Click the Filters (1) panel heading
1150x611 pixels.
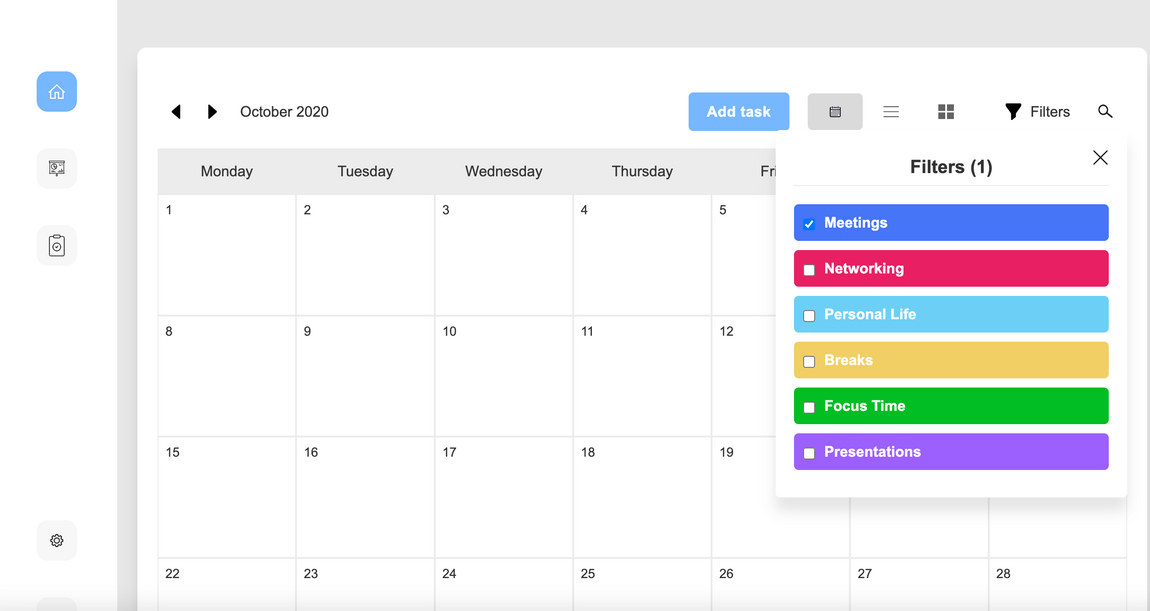pos(951,167)
